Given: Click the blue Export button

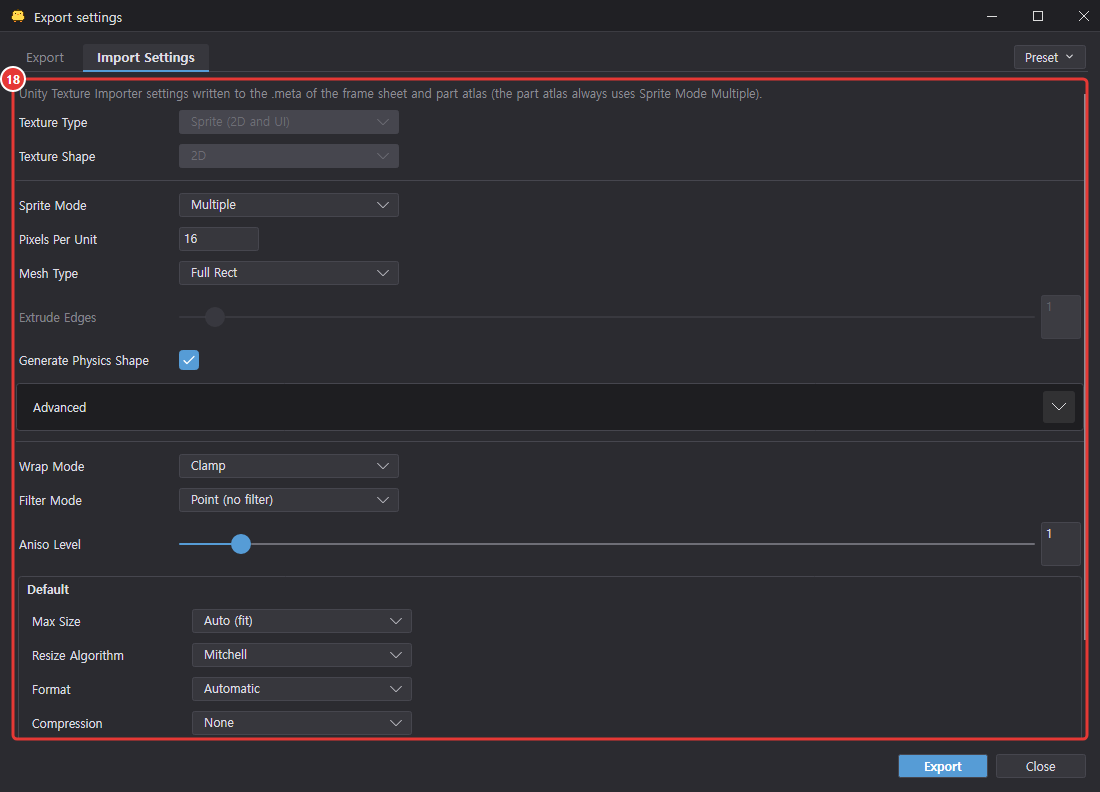Looking at the screenshot, I should [x=942, y=766].
